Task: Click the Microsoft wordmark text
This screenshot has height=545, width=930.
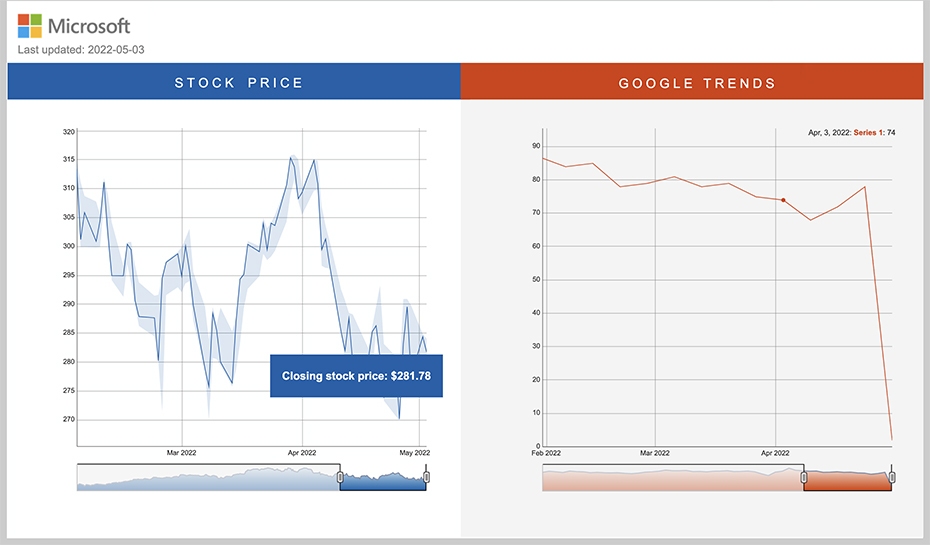Action: tap(89, 26)
